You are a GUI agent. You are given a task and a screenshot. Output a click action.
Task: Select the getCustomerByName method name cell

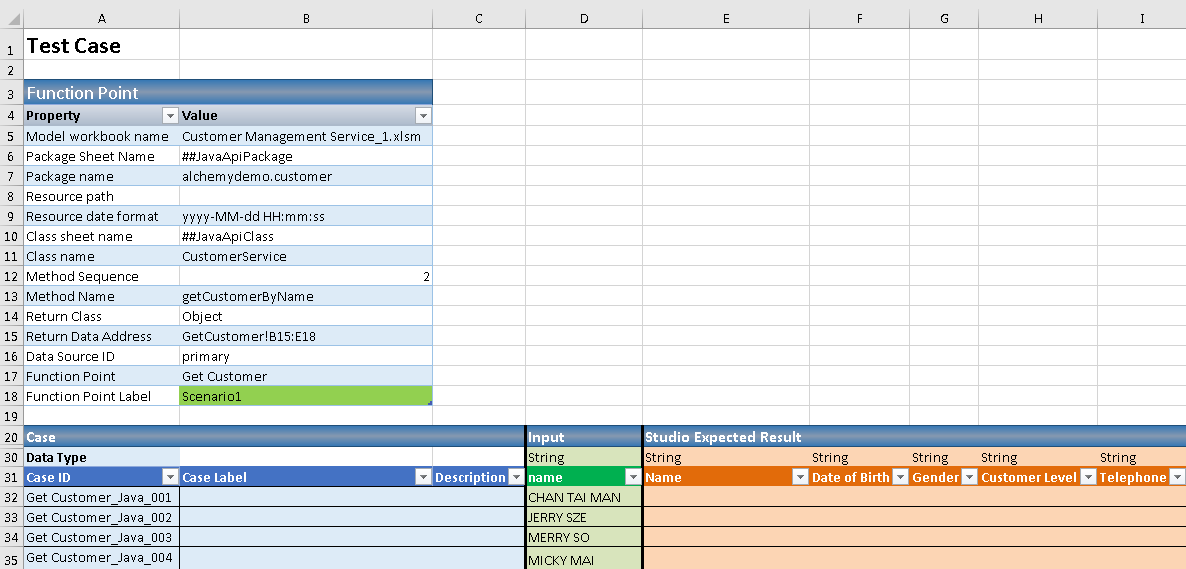(305, 297)
